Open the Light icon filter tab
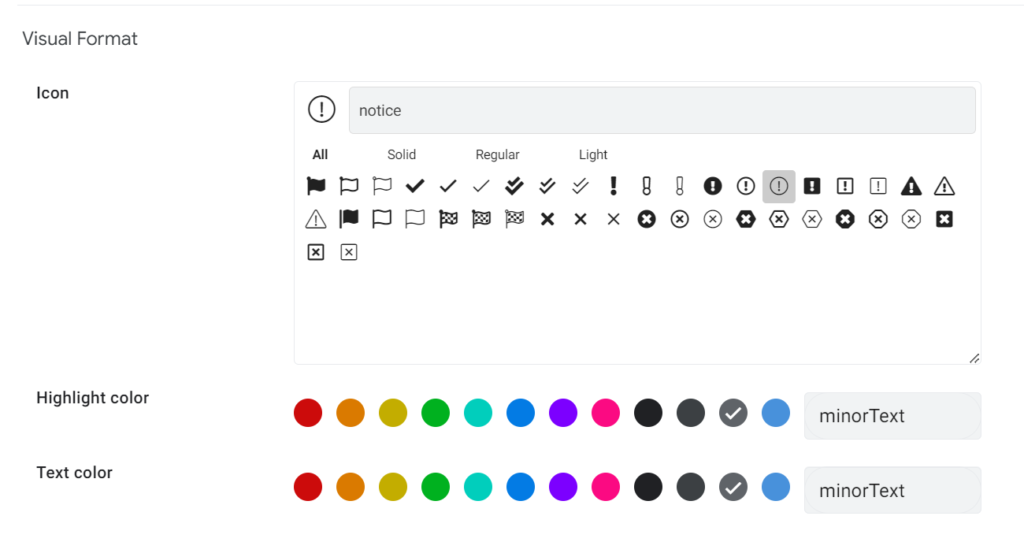This screenshot has height=553, width=1024. tap(593, 155)
